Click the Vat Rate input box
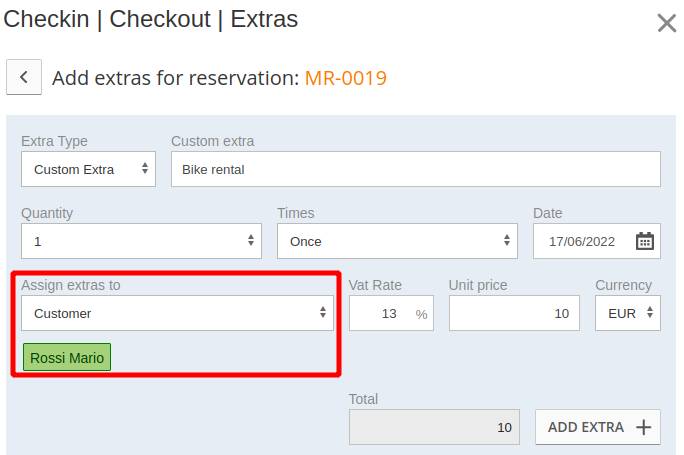Viewport: 684px width, 455px height. pos(380,313)
